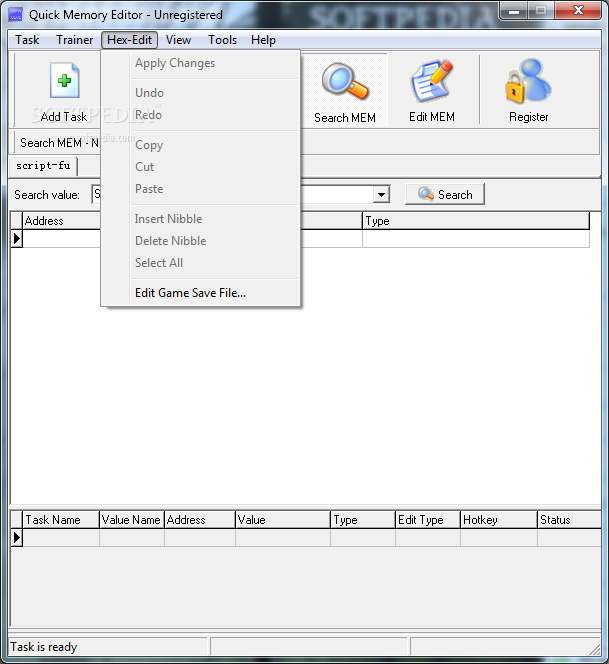The image size is (609, 664).
Task: Open the View menu
Action: click(x=178, y=40)
